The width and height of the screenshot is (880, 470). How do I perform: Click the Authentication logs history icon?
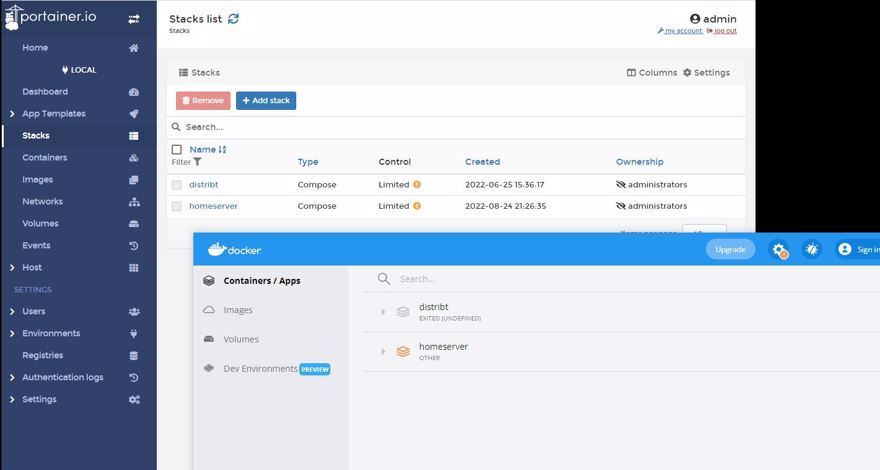pos(134,378)
